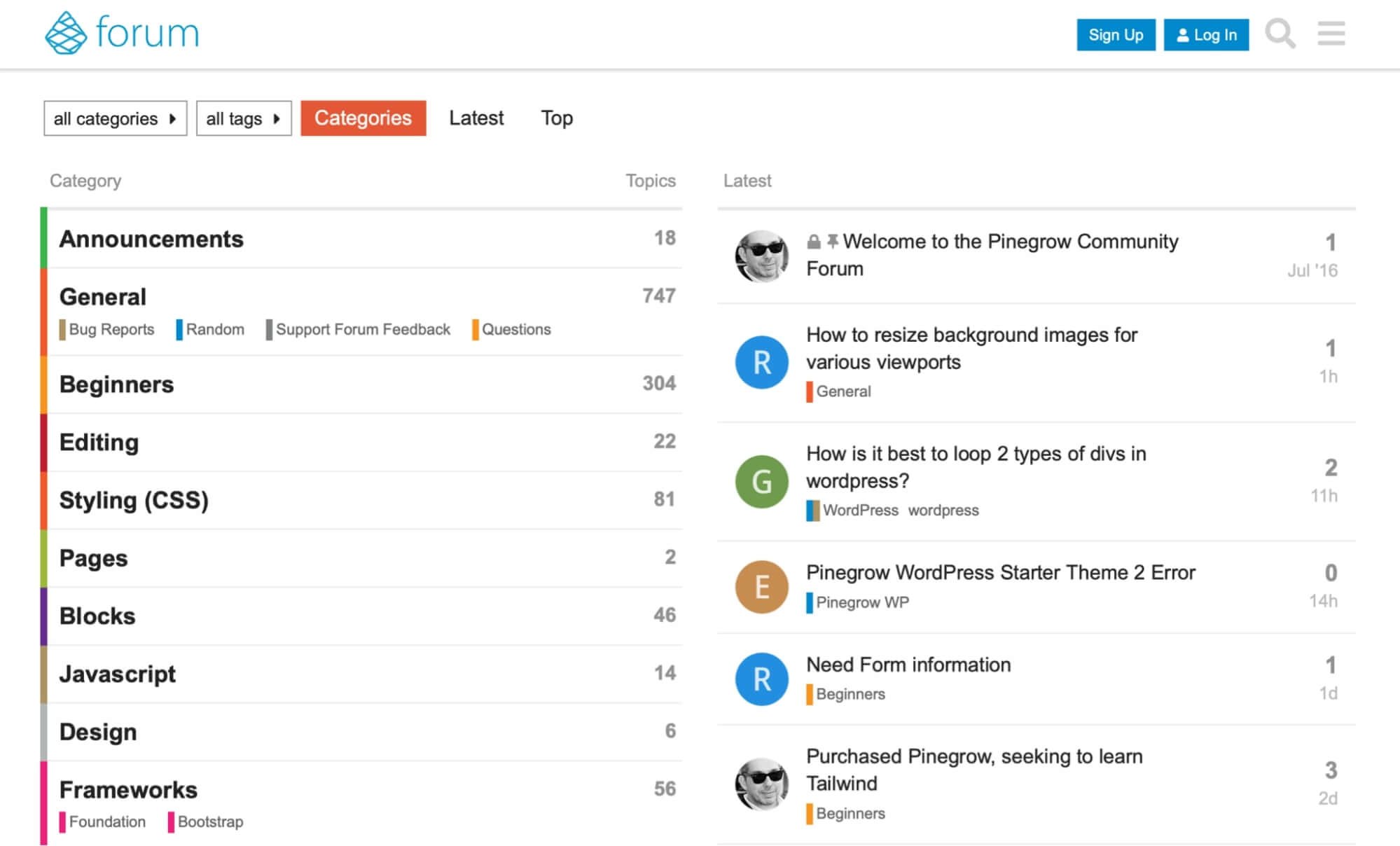The image size is (1400, 846).
Task: Click the 1d activity time
Action: [x=1329, y=693]
